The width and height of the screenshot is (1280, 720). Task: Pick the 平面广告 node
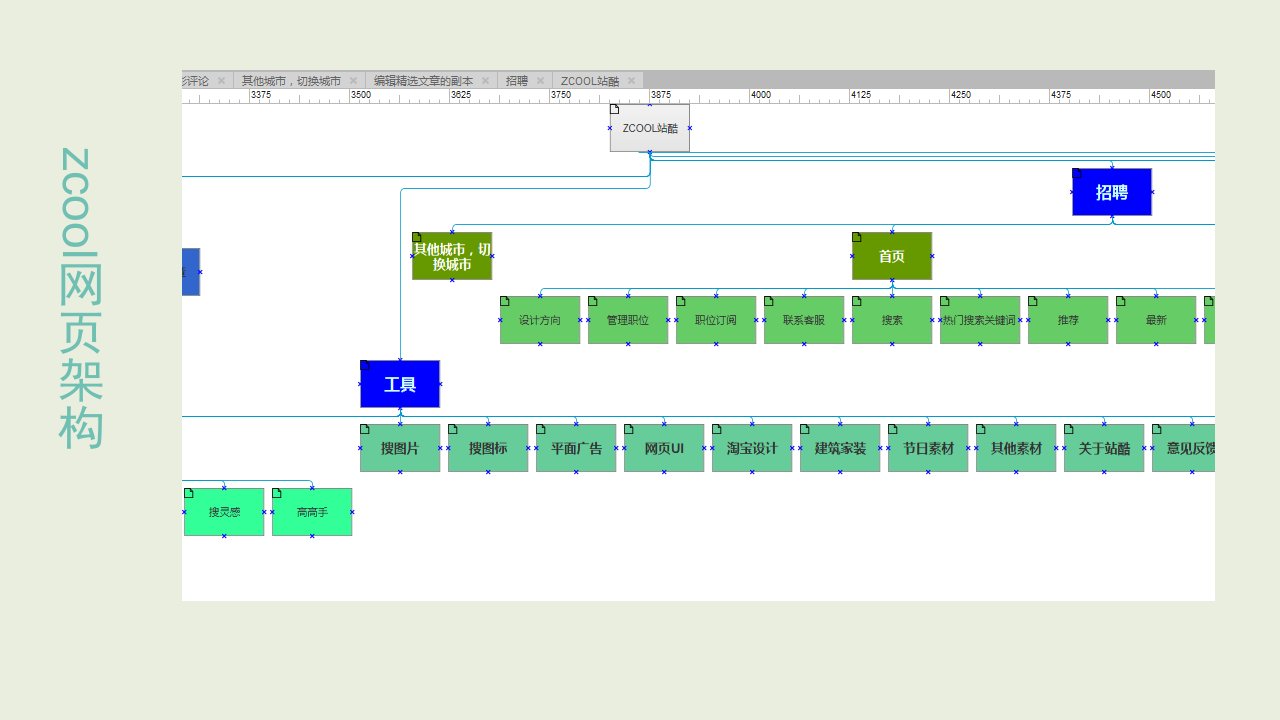tap(576, 448)
